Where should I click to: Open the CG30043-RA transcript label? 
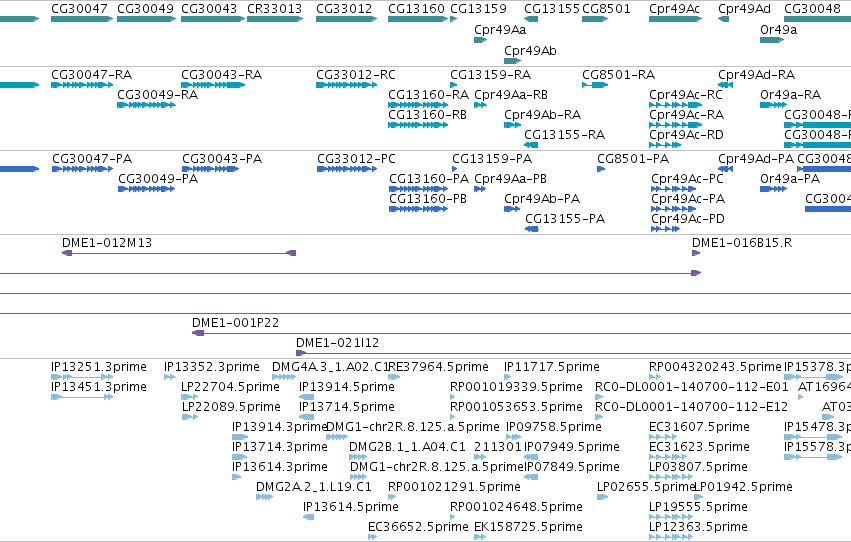coord(221,75)
